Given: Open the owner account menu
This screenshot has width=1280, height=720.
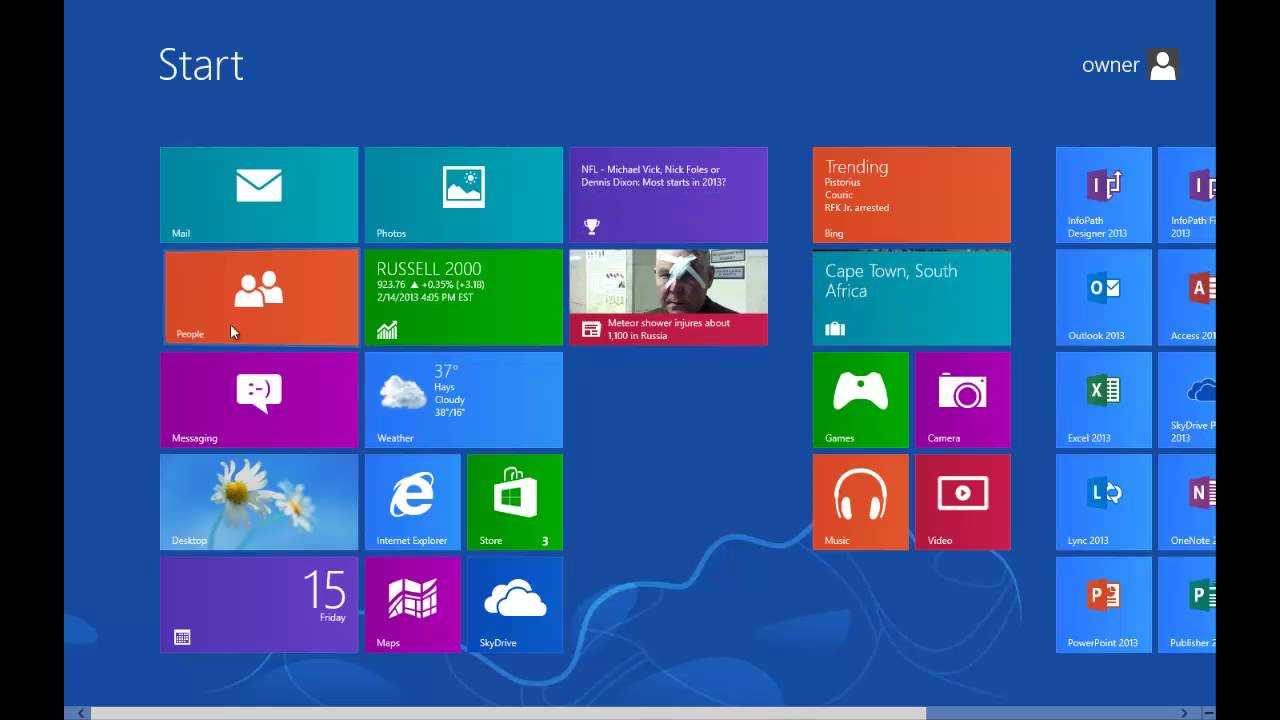Looking at the screenshot, I should click(1130, 65).
